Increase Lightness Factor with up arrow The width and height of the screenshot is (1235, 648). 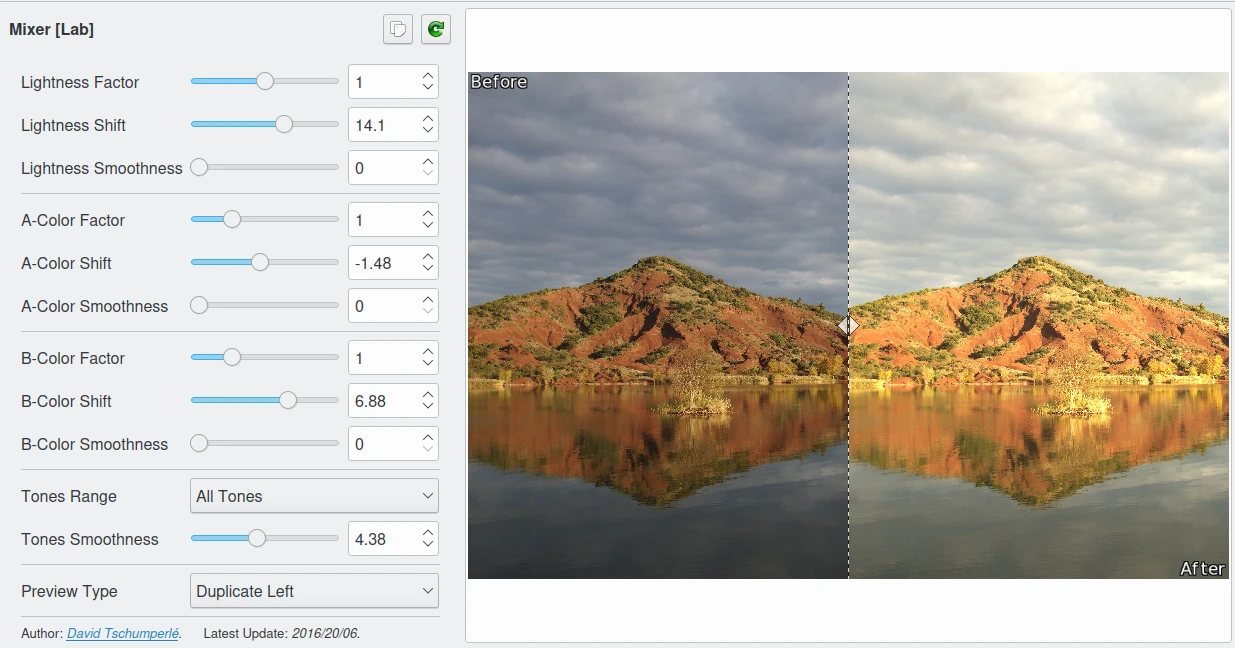(x=428, y=76)
